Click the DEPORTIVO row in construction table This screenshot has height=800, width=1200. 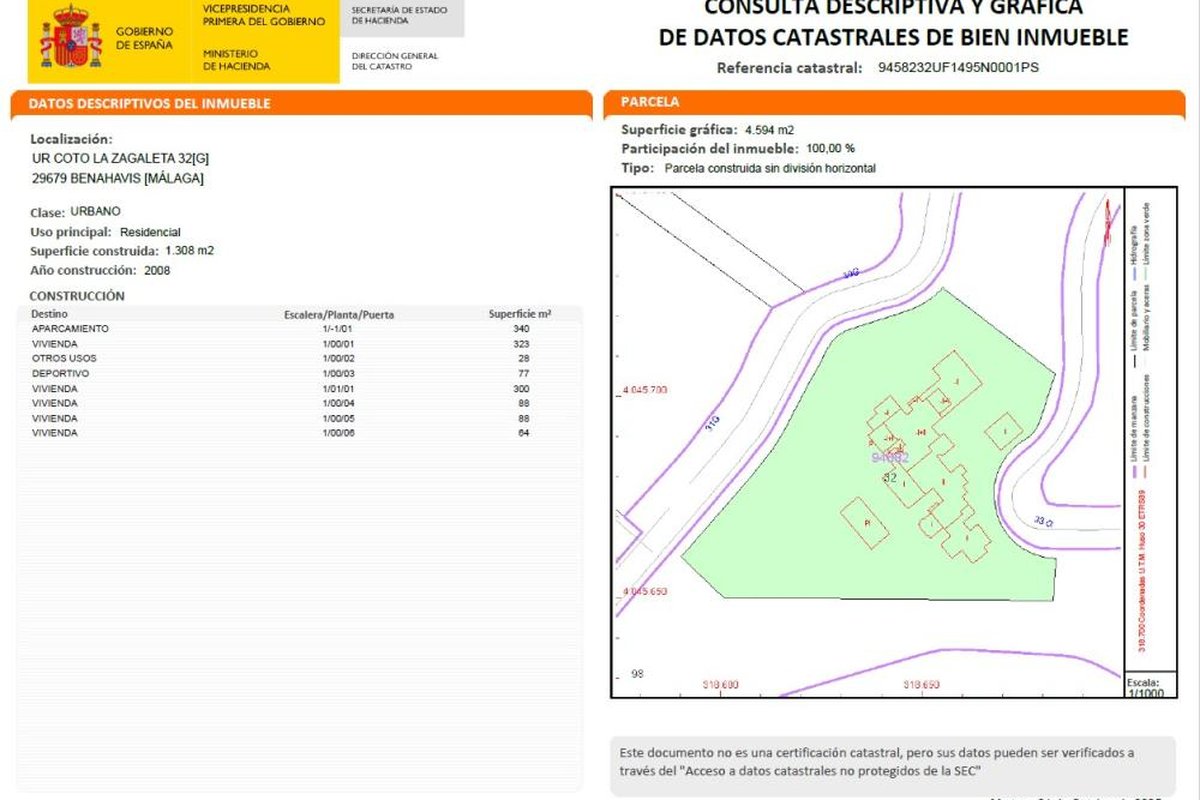[x=61, y=373]
